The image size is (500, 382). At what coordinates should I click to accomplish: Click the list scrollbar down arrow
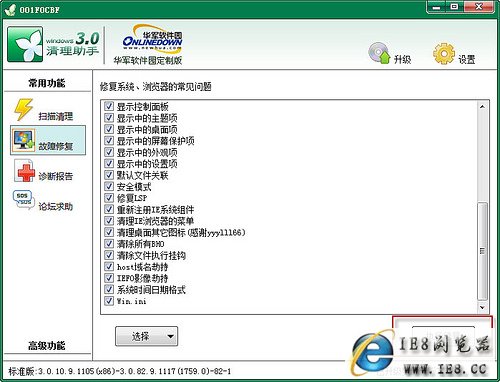click(x=482, y=307)
